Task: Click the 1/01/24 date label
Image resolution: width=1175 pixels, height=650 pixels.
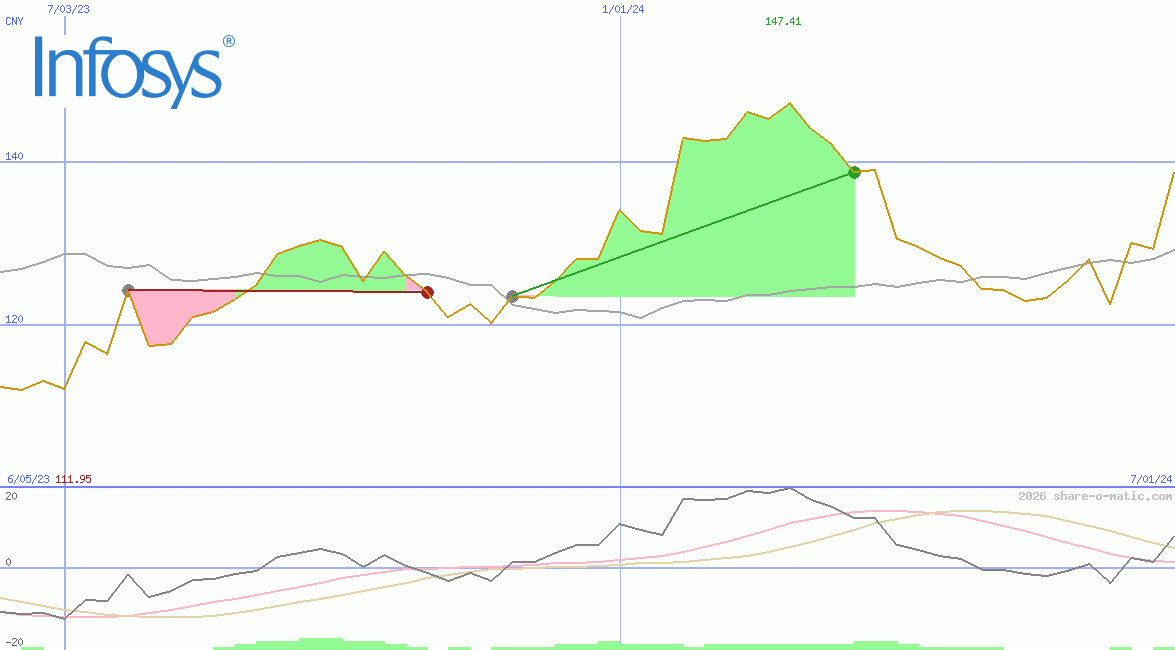Action: click(623, 9)
